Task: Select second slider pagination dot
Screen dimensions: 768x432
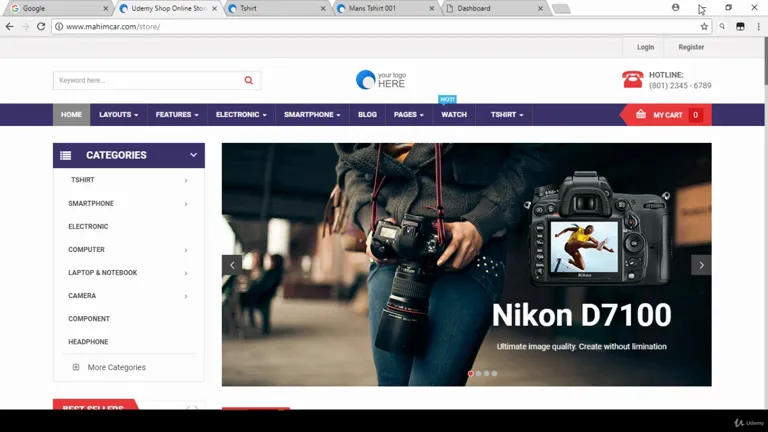Action: [x=479, y=373]
